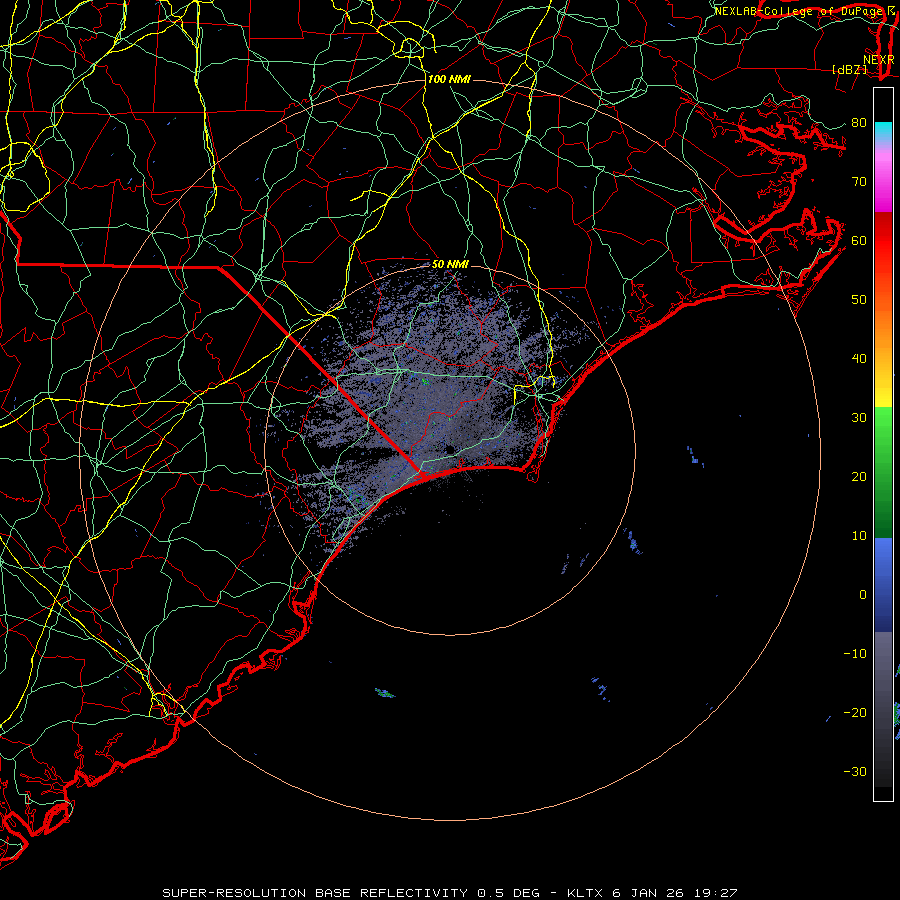Click the "100 NMI" range ring label
Viewport: 900px width, 900px height.
click(x=449, y=79)
